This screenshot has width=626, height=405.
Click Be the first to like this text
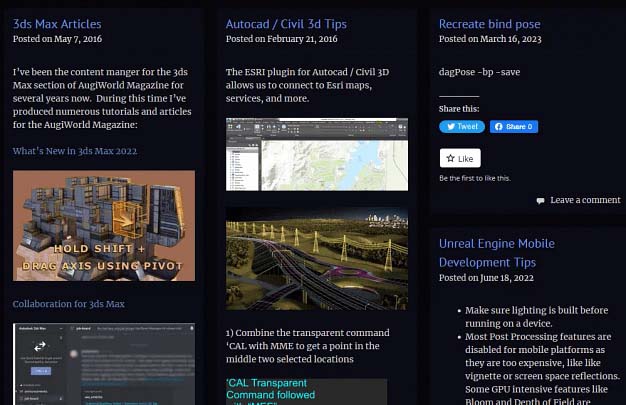(x=475, y=178)
